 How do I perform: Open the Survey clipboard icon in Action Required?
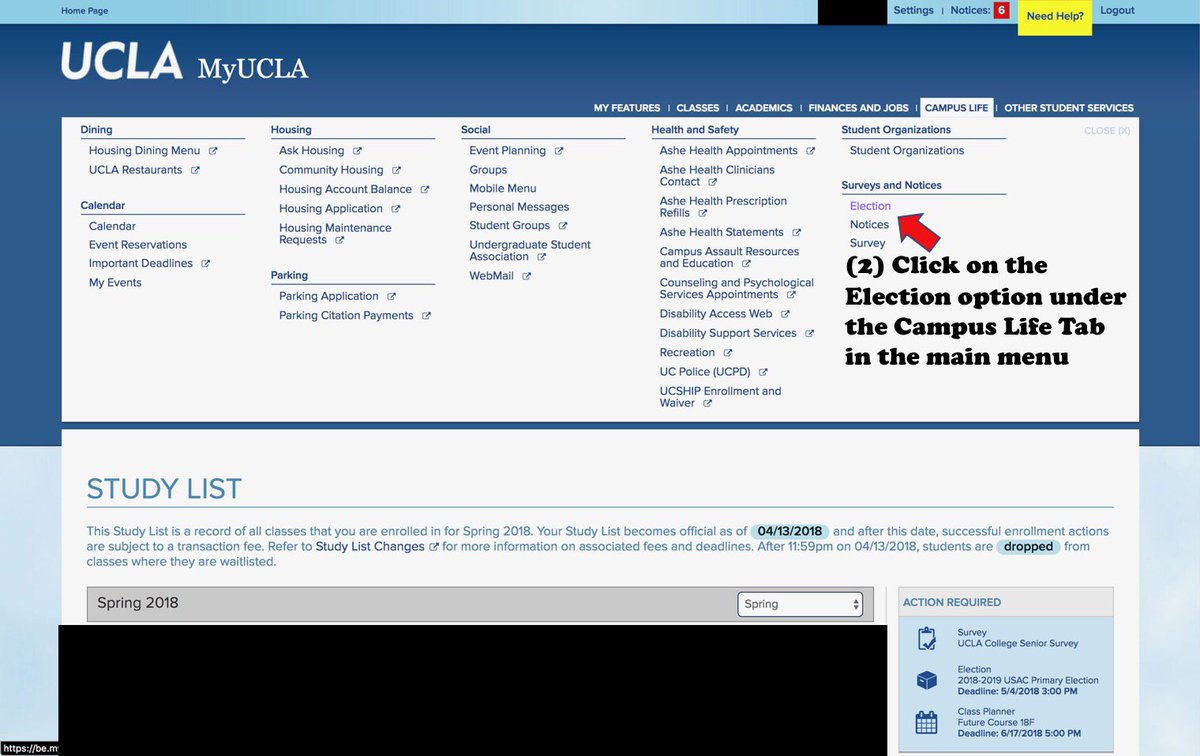click(926, 638)
